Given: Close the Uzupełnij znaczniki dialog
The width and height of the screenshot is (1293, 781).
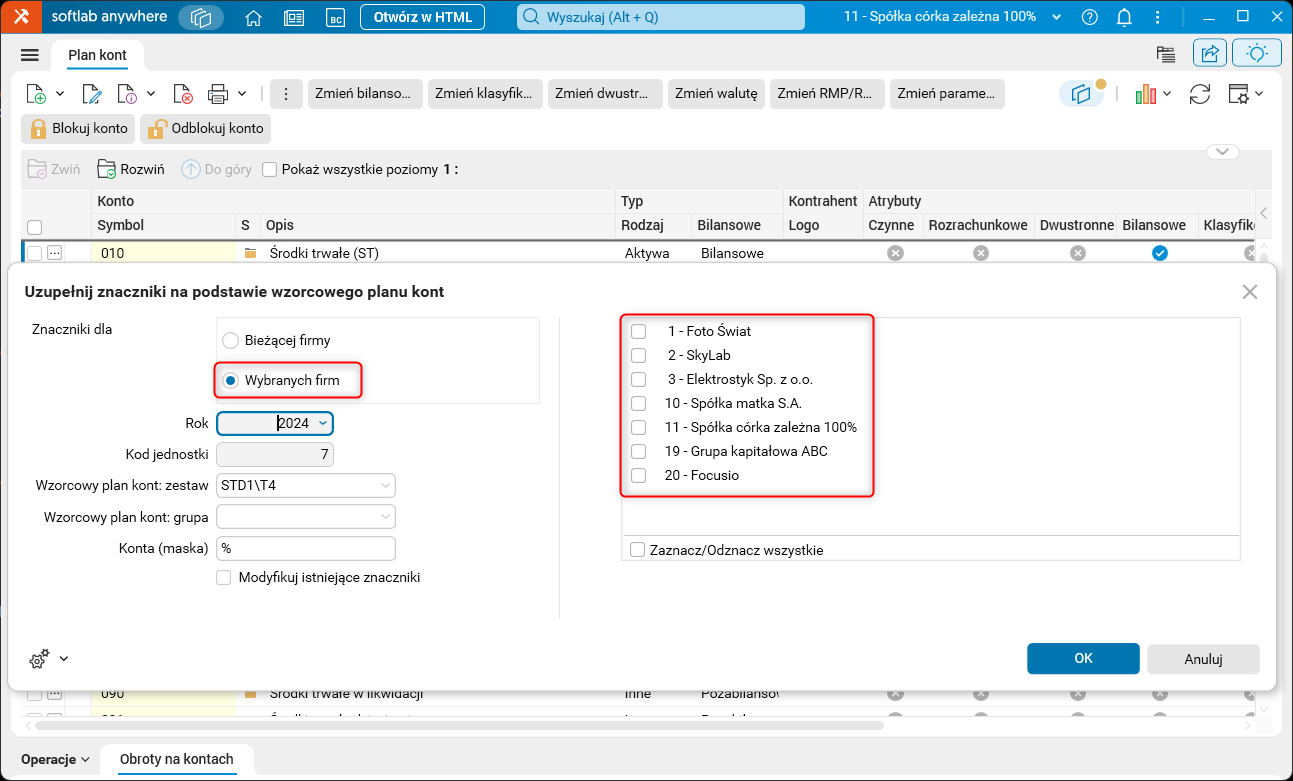Looking at the screenshot, I should (1249, 292).
